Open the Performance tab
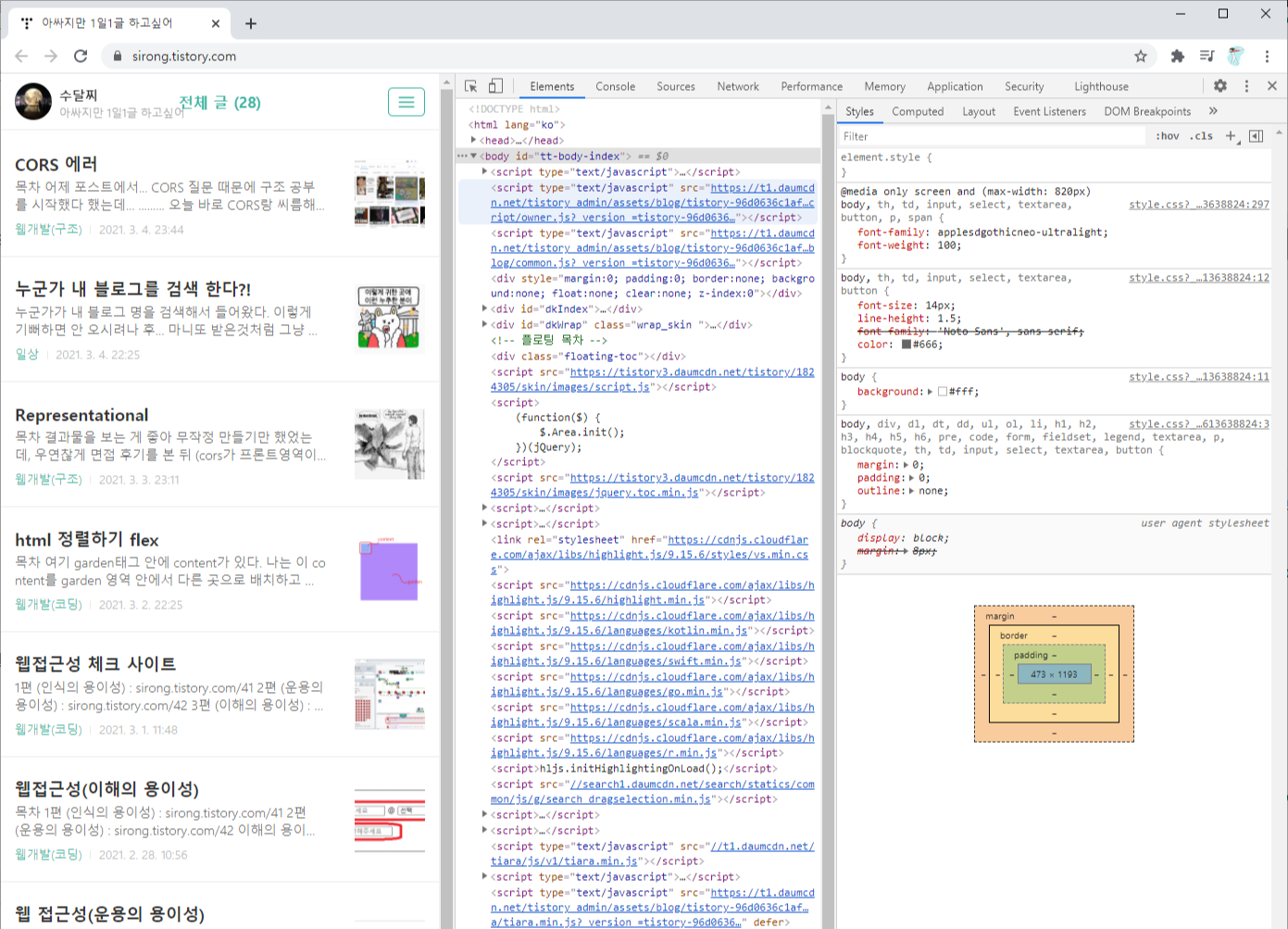The height and width of the screenshot is (929, 1288). click(x=812, y=86)
